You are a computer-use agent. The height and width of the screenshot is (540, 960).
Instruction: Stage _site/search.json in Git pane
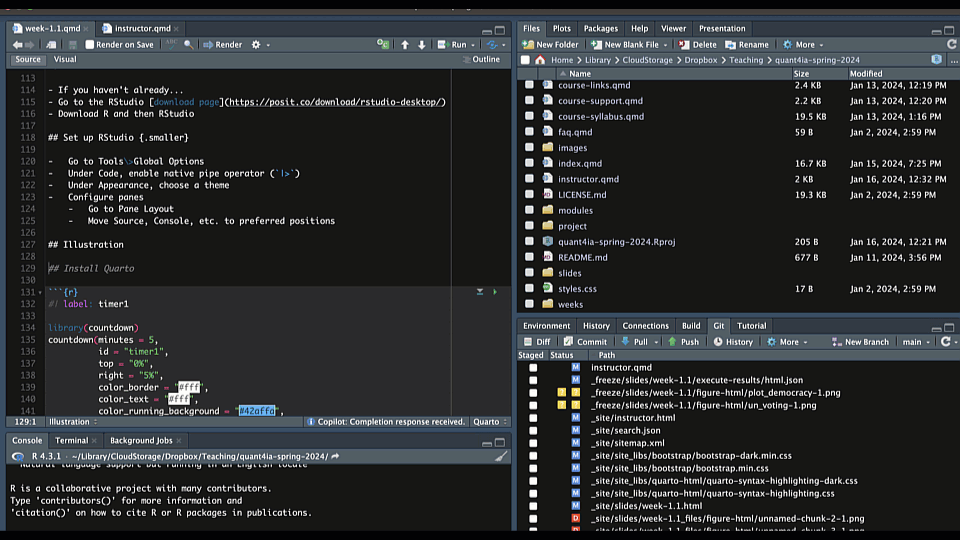coord(533,430)
